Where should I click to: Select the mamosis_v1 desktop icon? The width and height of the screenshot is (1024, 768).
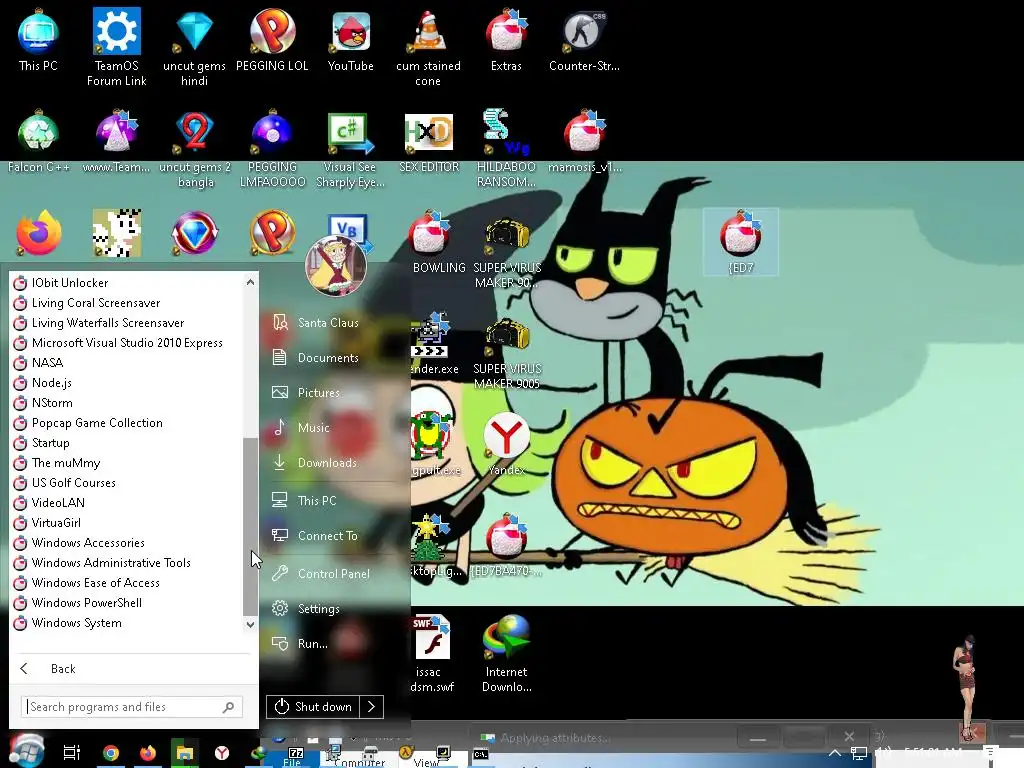pyautogui.click(x=584, y=141)
